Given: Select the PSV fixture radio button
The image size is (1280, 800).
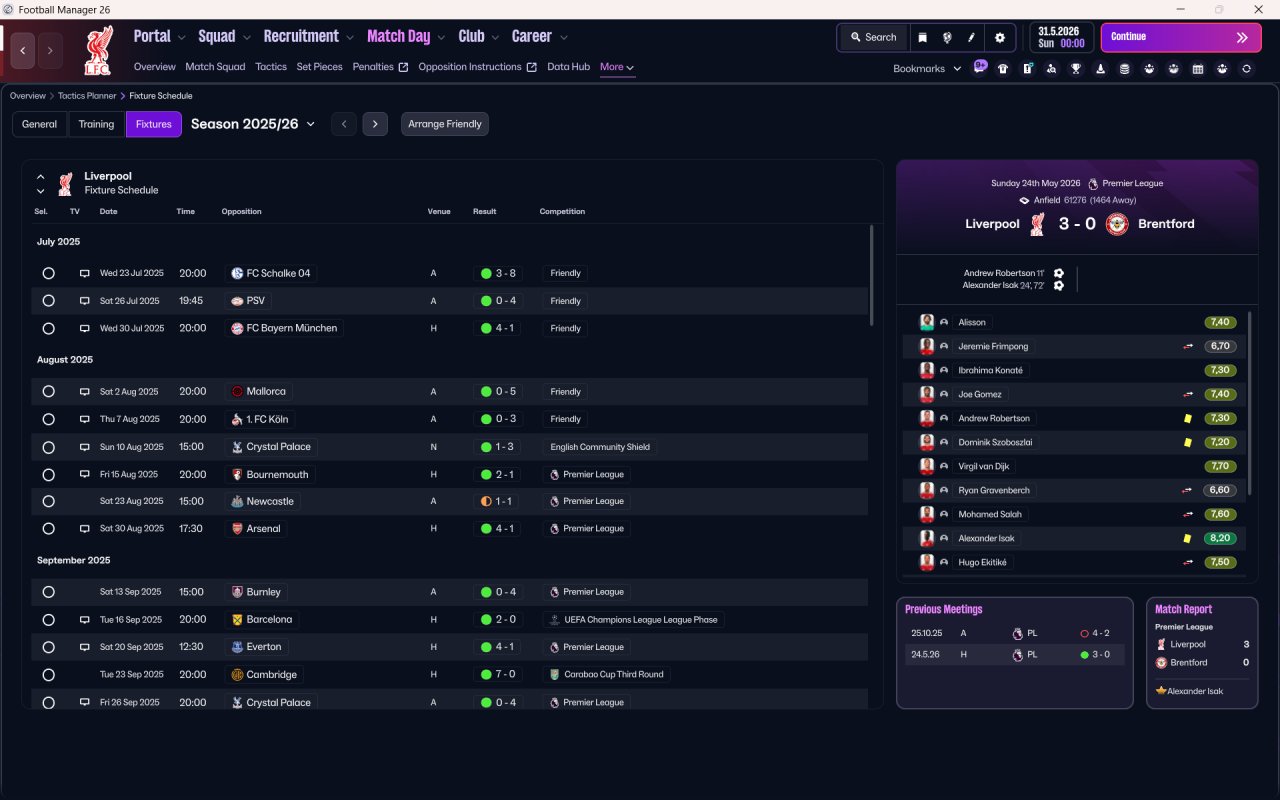Looking at the screenshot, I should click(x=48, y=301).
